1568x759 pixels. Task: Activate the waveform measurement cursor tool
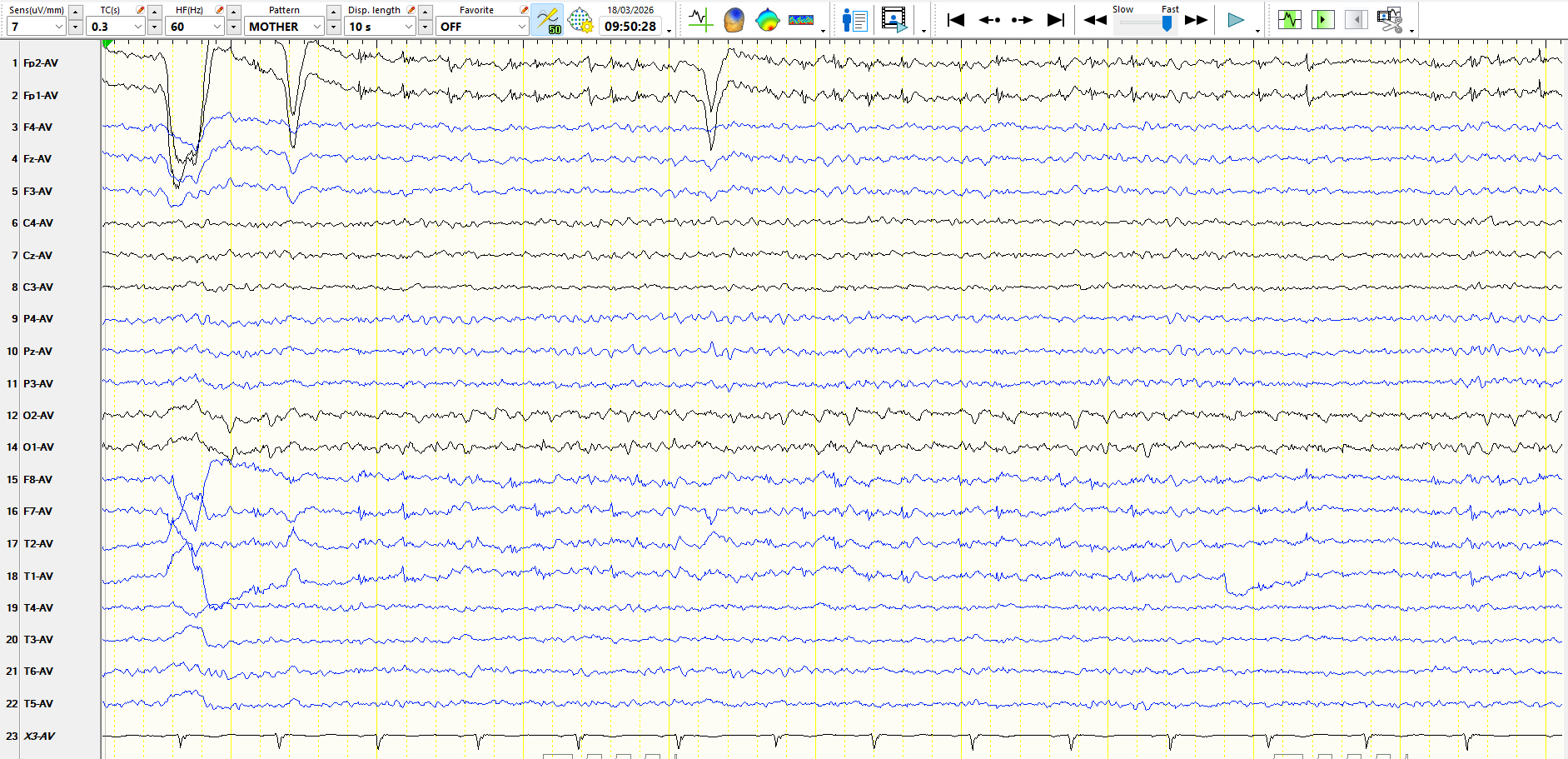point(701,19)
